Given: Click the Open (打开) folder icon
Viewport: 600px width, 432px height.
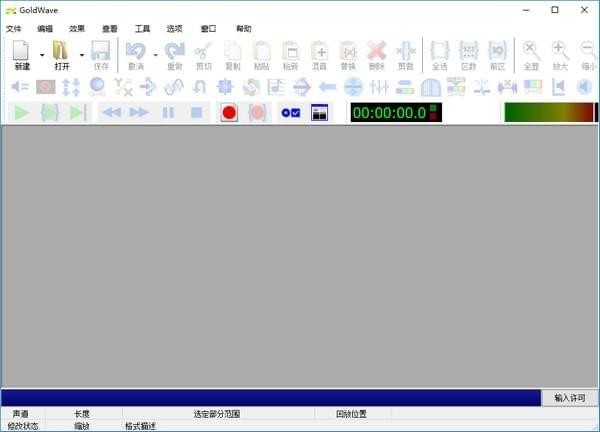Looking at the screenshot, I should pyautogui.click(x=61, y=51).
